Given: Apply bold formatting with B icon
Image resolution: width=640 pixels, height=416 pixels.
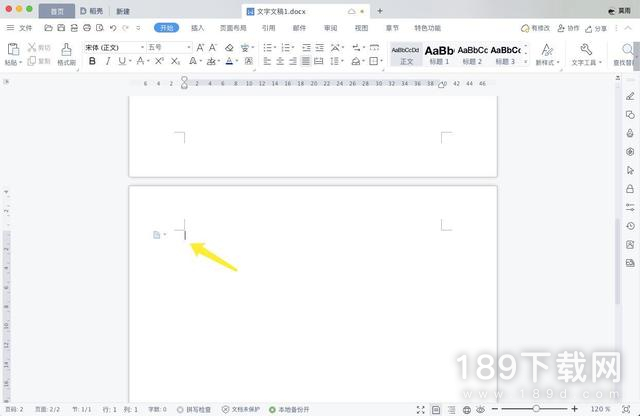Looking at the screenshot, I should [92, 61].
